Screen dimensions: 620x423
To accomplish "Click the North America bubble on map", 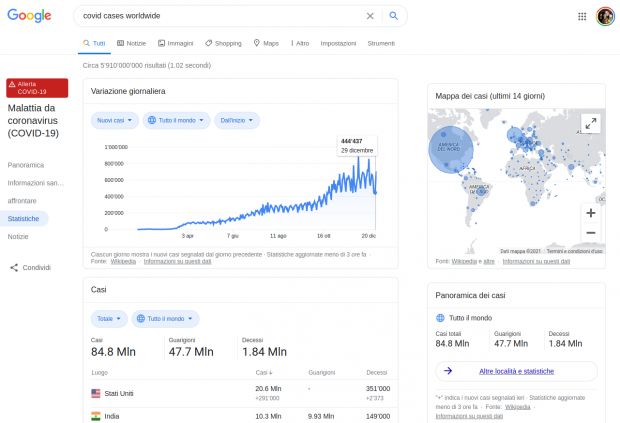I will click(451, 149).
